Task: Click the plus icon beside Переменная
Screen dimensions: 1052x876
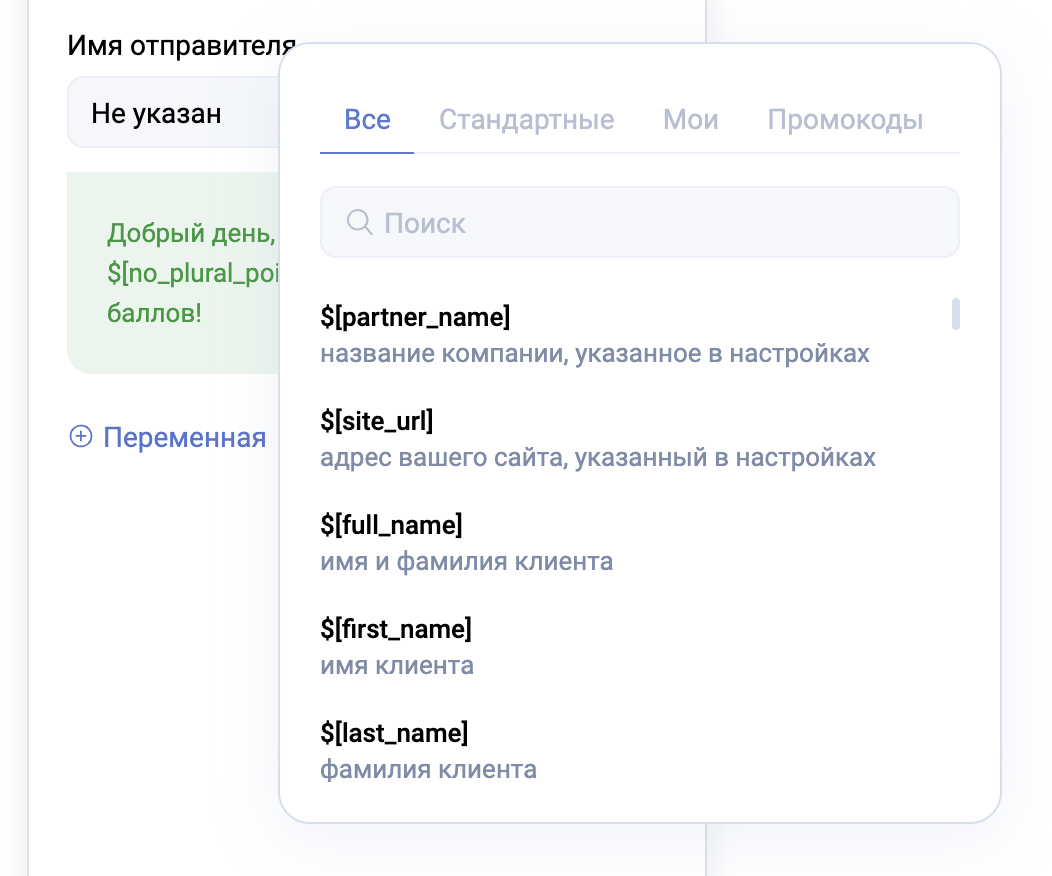Action: [81, 437]
